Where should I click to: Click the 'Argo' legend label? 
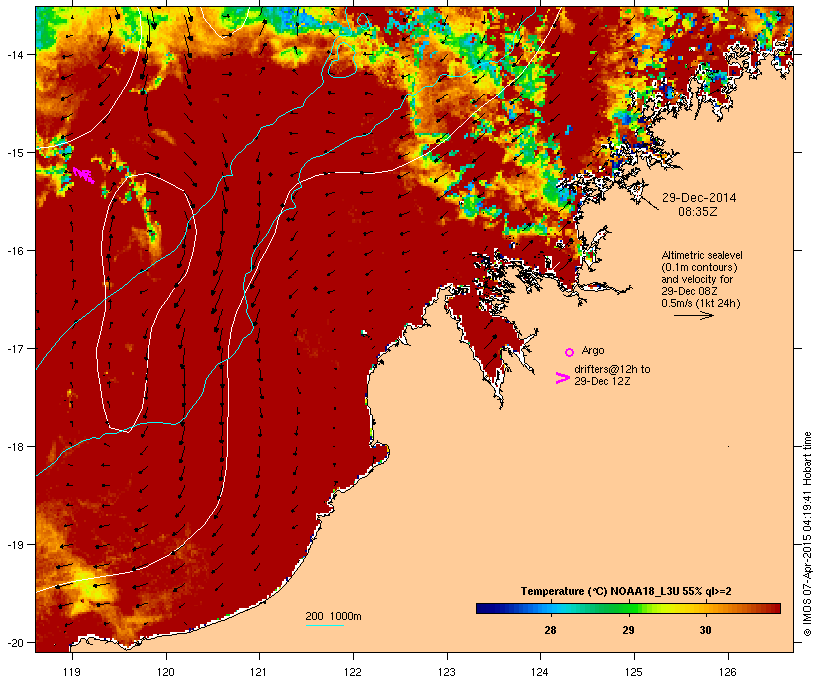[593, 350]
